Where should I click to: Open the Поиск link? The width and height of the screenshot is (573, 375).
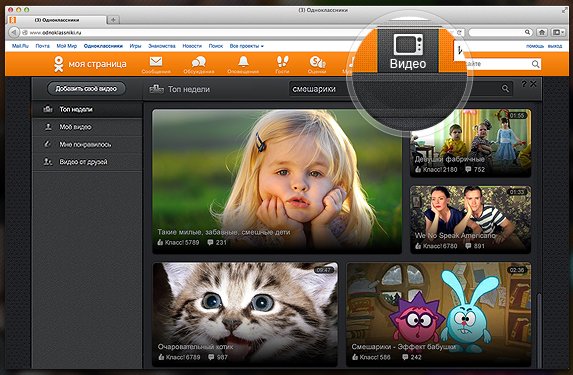coord(216,46)
